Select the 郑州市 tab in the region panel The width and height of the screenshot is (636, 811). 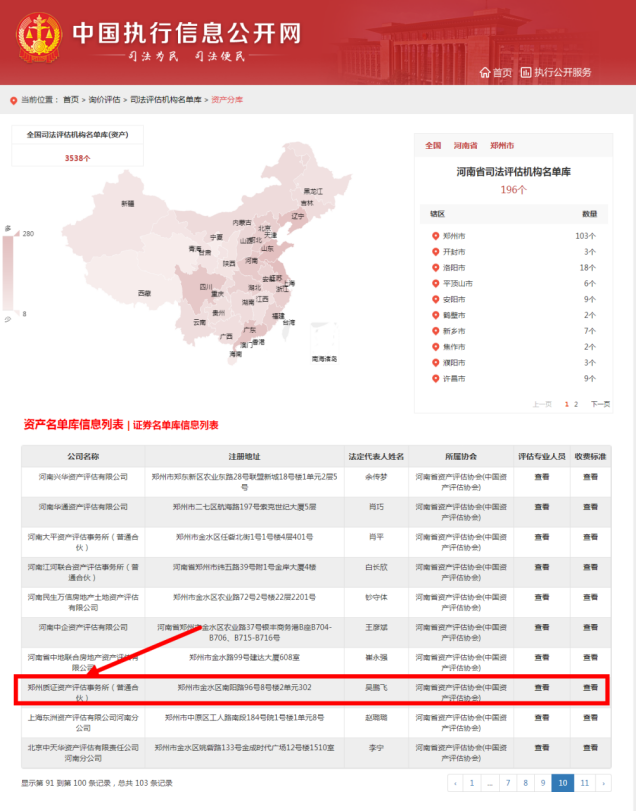tap(502, 145)
